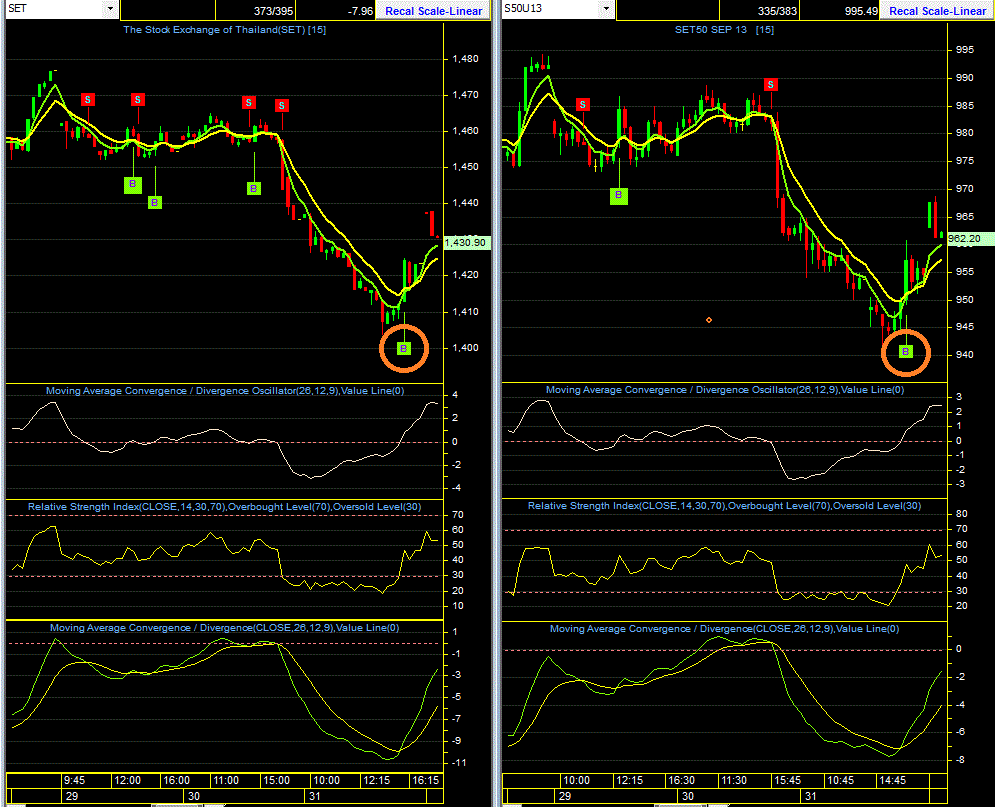Click the 995 price level on SET50 scale
Viewport: 995px width, 807px height.
pos(965,50)
